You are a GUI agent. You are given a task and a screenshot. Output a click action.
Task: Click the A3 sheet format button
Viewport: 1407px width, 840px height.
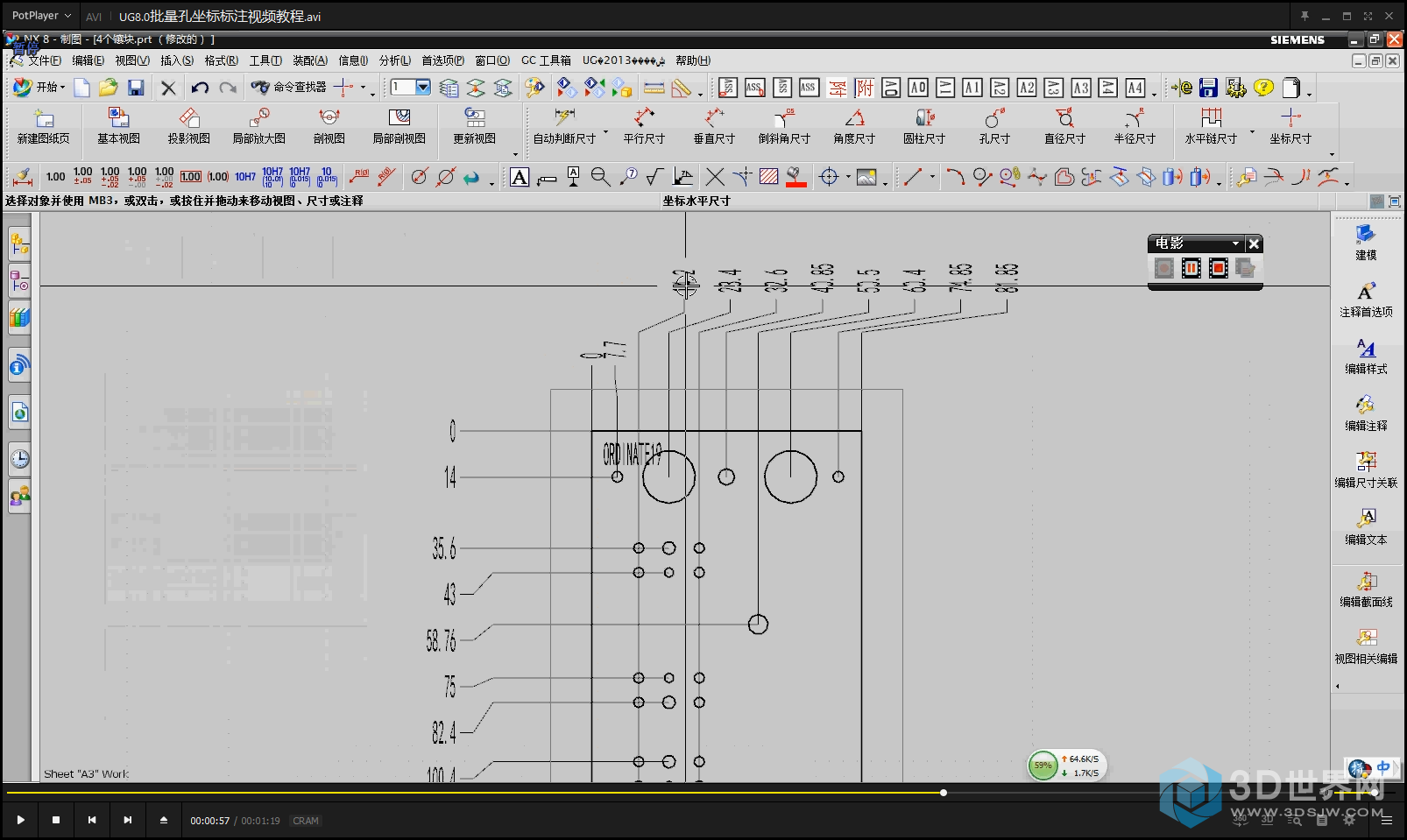tap(1081, 88)
